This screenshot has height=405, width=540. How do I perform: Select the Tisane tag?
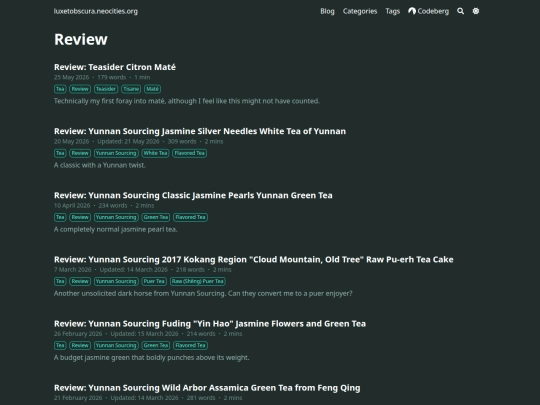tap(131, 89)
